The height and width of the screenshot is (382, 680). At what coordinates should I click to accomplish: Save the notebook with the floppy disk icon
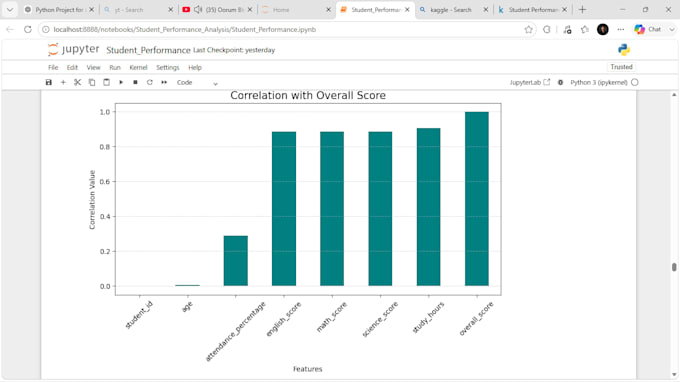(x=49, y=82)
